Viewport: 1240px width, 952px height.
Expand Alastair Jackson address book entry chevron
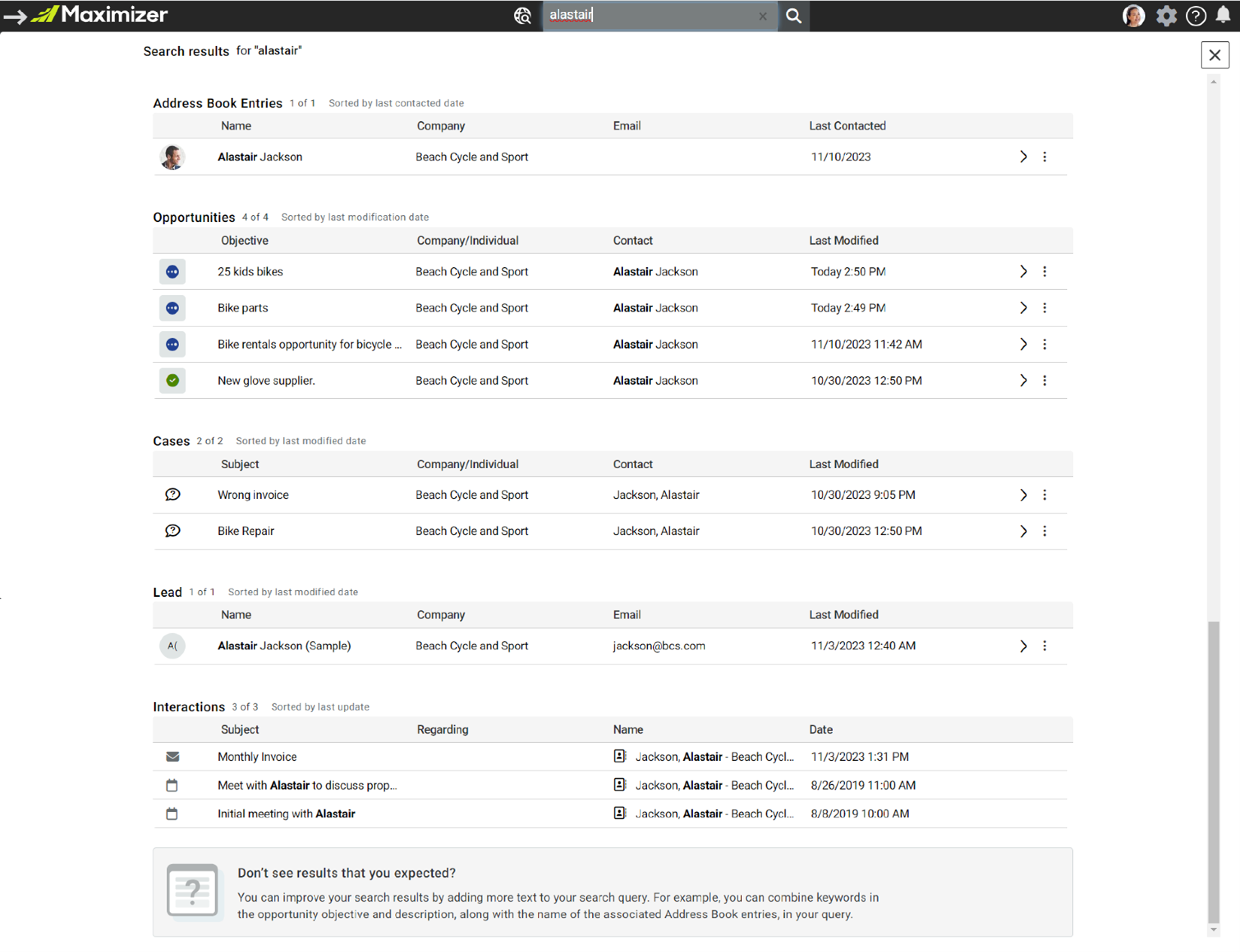coord(1023,157)
